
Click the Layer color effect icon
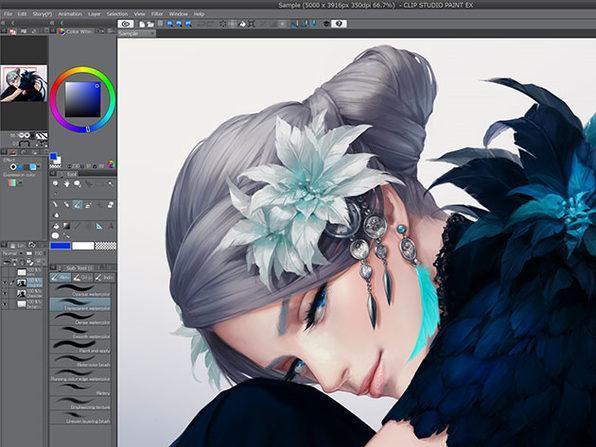click(x=33, y=167)
